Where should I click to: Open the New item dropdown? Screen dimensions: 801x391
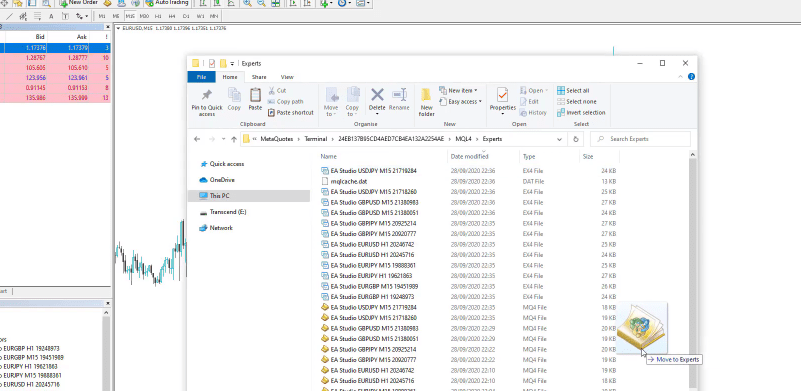click(458, 90)
